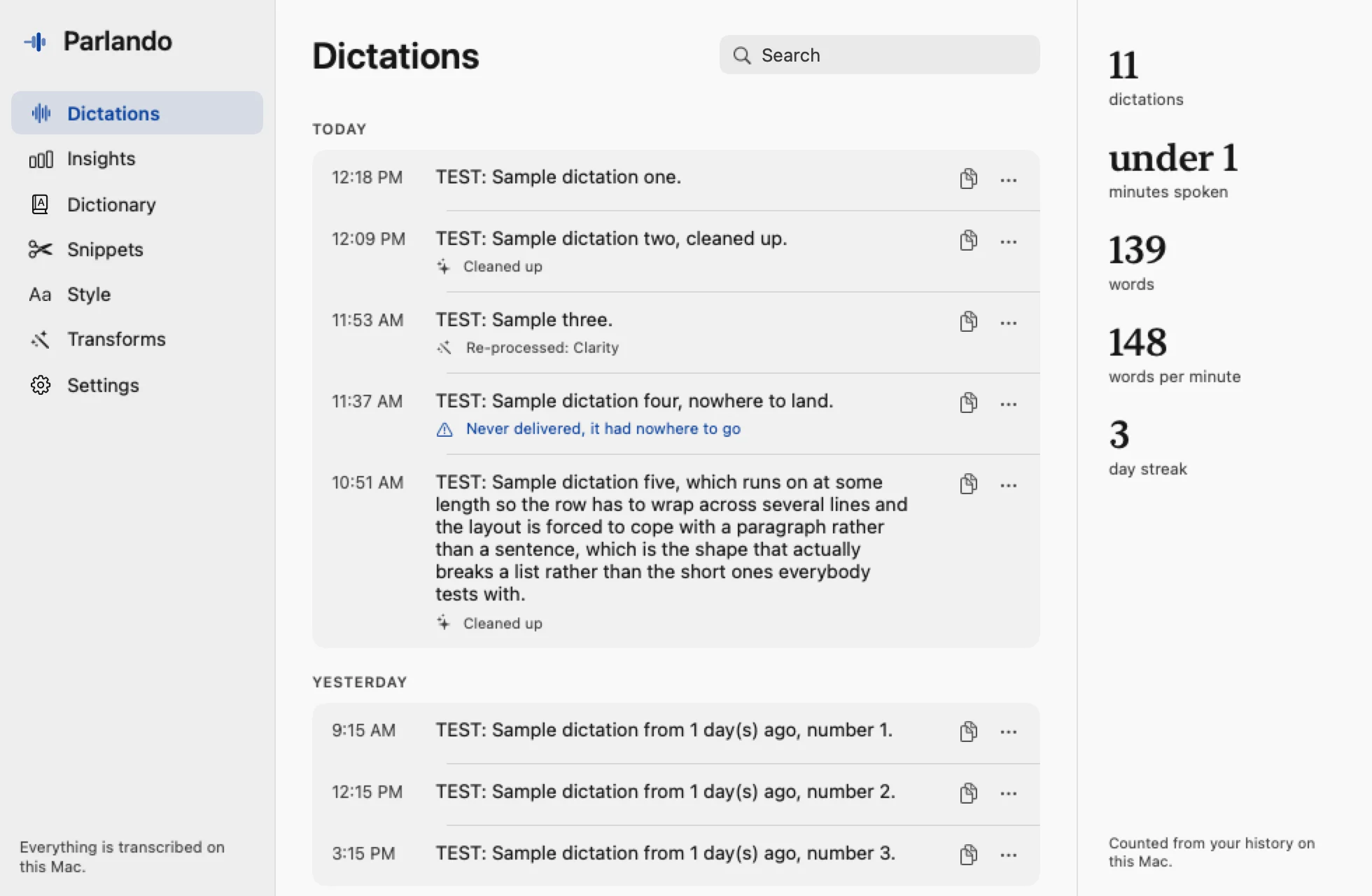Viewport: 1372px width, 896px height.
Task: Copy yesterday's 3:15 PM dictation number 3
Action: [x=968, y=855]
